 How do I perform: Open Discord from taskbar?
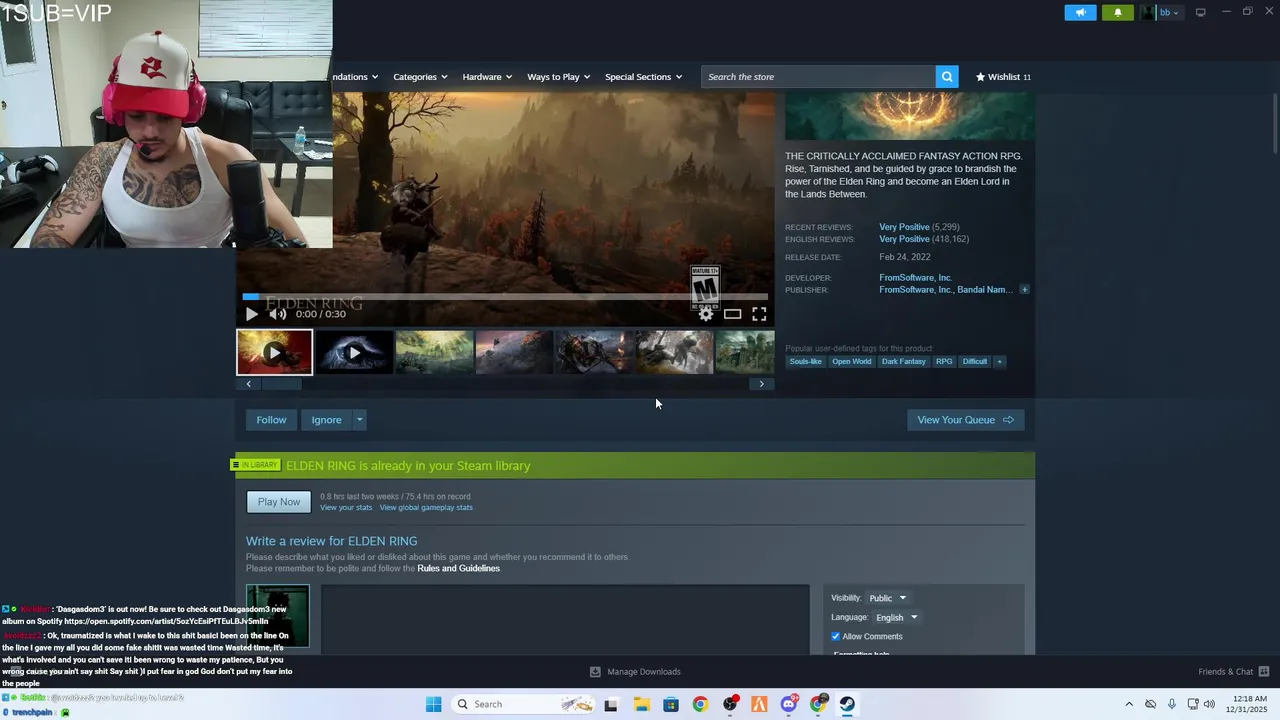pos(789,704)
